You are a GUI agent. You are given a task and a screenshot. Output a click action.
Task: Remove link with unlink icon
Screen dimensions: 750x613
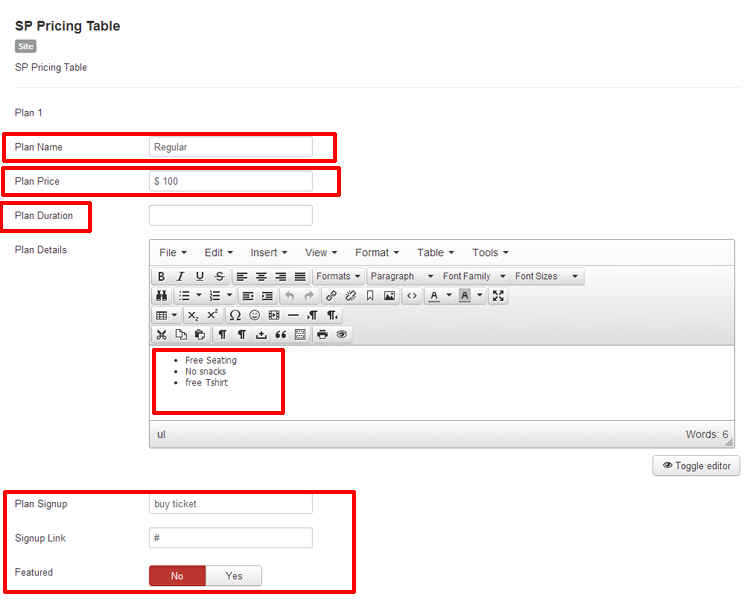point(351,296)
